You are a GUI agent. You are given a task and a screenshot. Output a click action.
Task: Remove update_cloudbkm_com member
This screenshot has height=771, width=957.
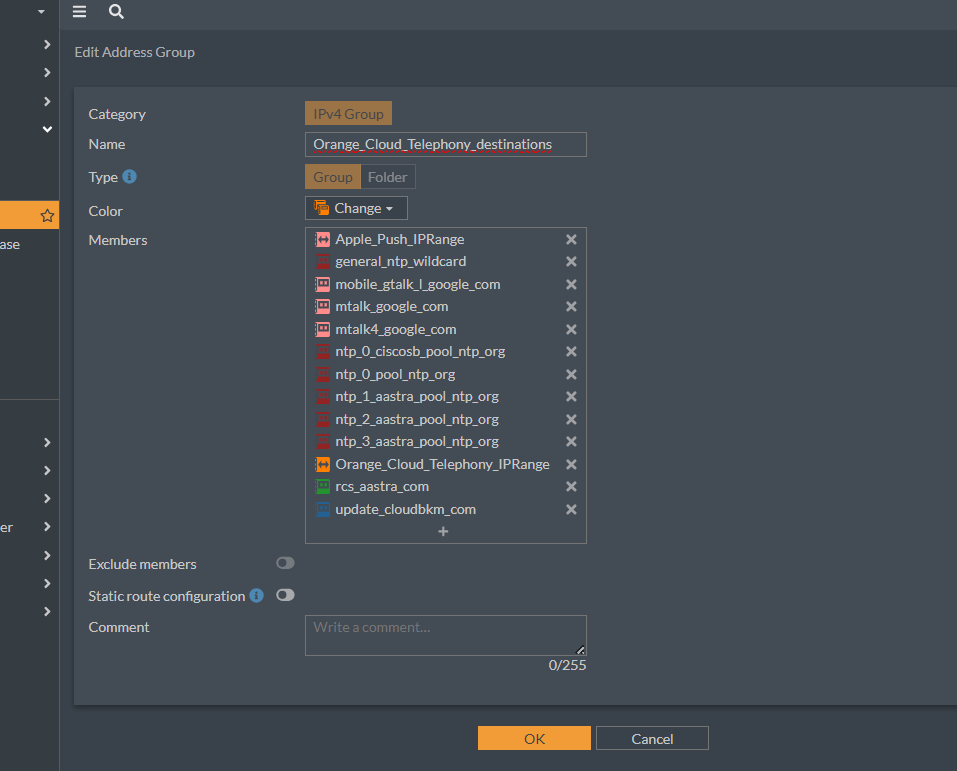(x=571, y=509)
